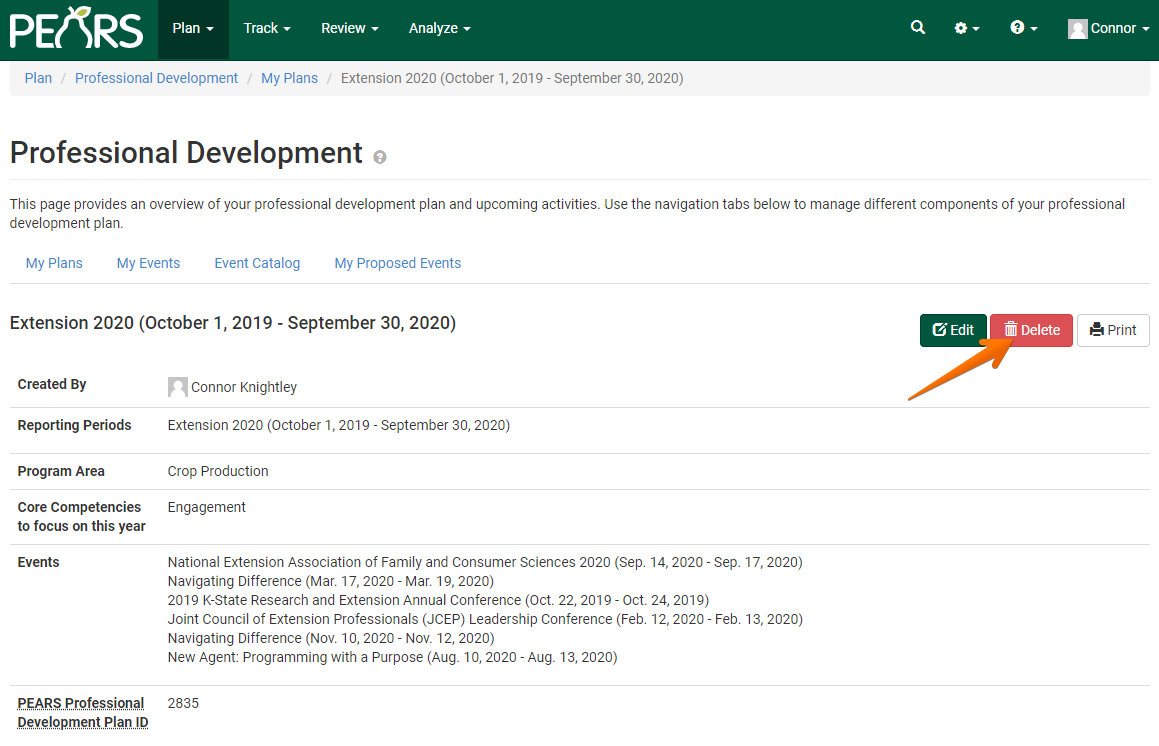This screenshot has height=746, width=1159.
Task: Open the Track dropdown menu
Action: pyautogui.click(x=266, y=28)
